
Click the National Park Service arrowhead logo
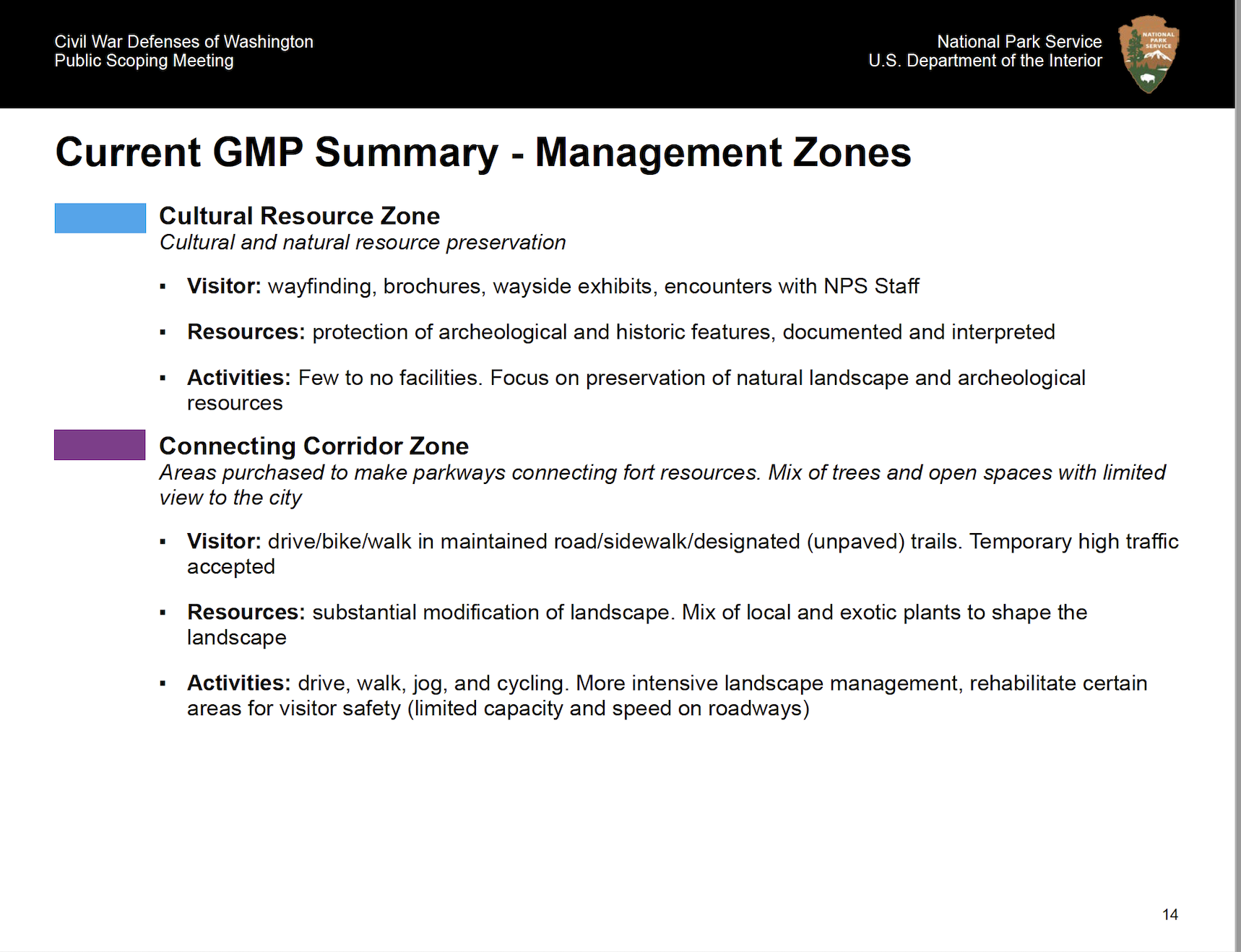(x=1148, y=53)
